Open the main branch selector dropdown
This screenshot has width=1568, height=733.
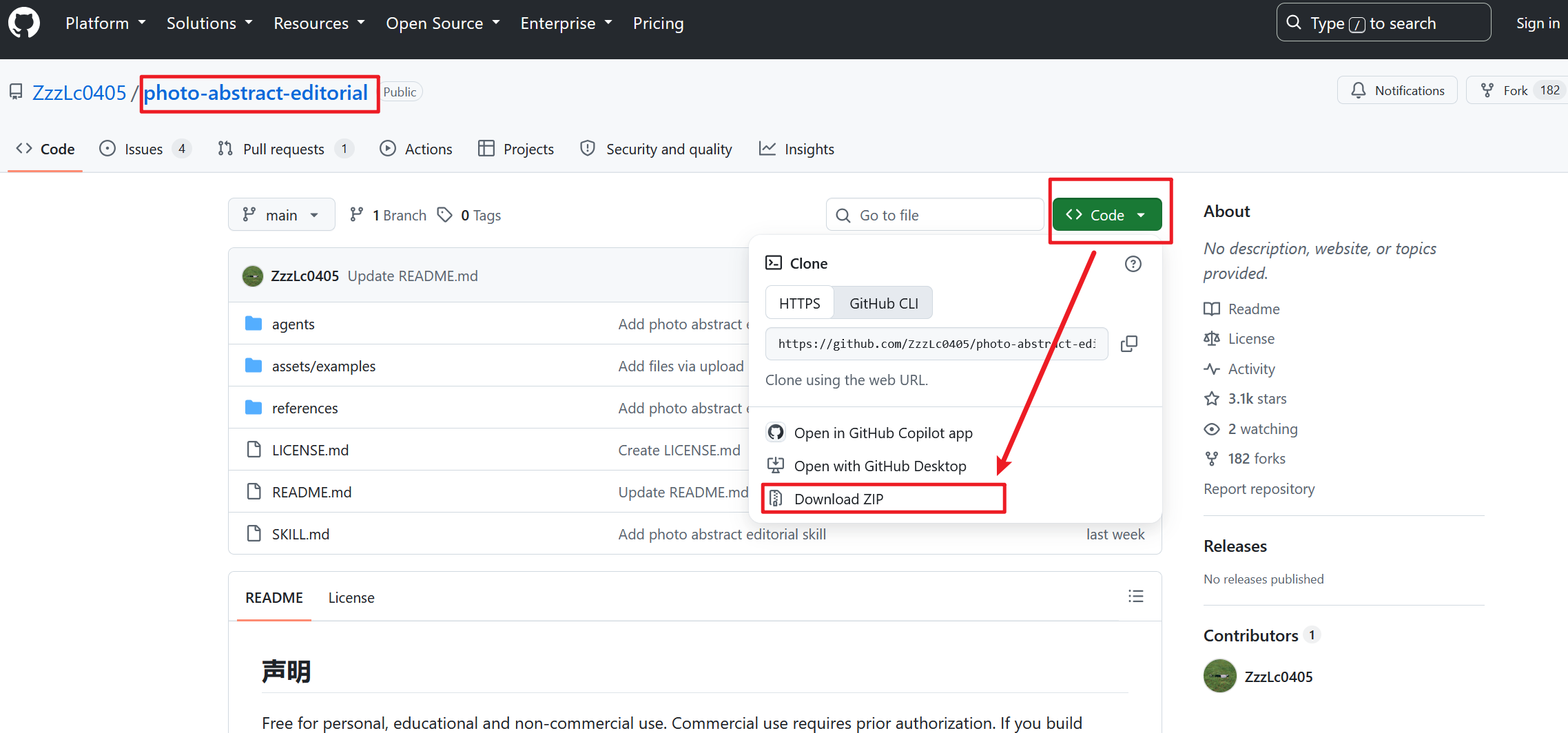[282, 215]
